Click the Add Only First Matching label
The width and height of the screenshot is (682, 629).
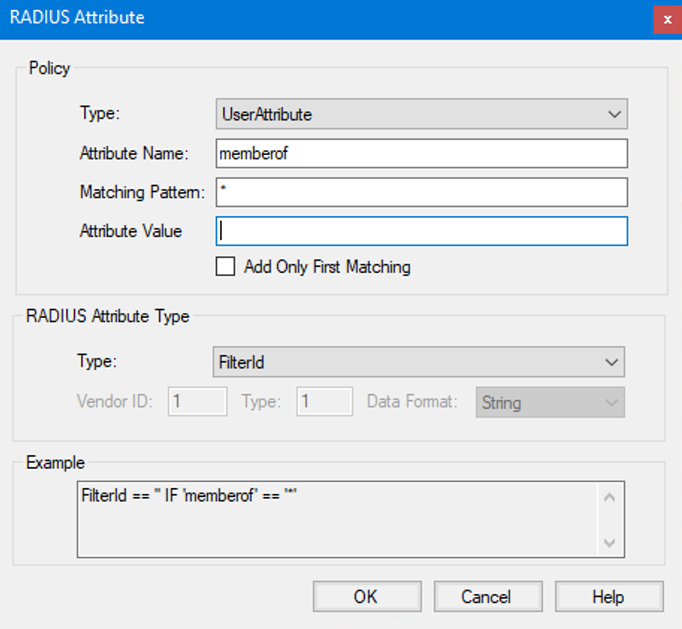(x=327, y=267)
